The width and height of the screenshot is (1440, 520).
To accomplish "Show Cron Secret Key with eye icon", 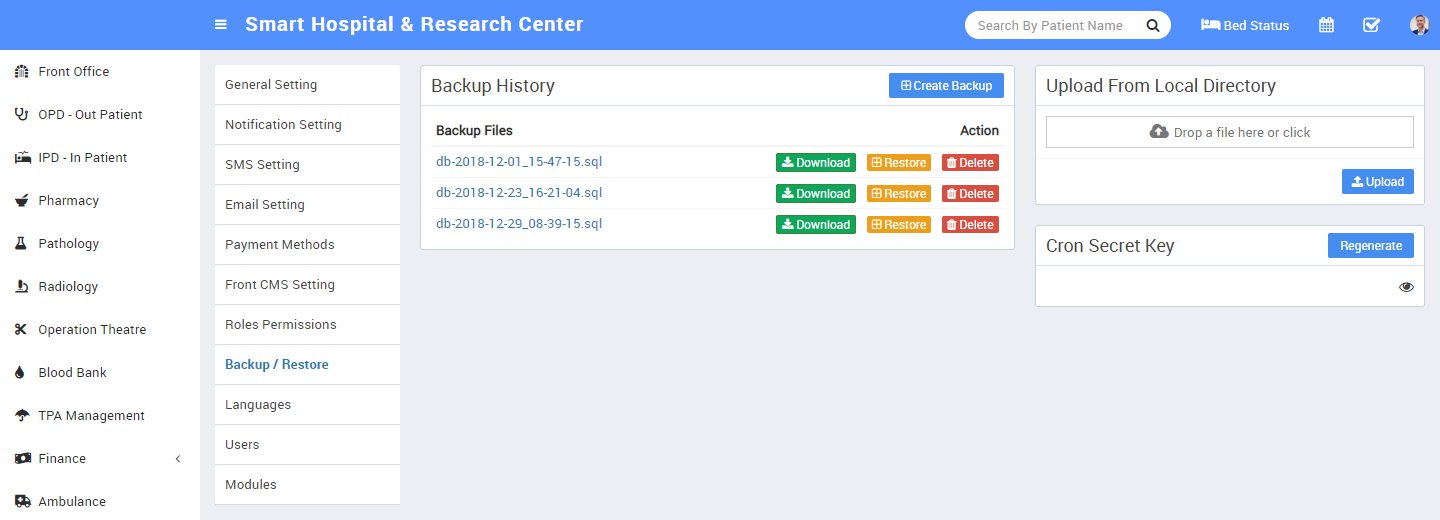I will point(1406,287).
